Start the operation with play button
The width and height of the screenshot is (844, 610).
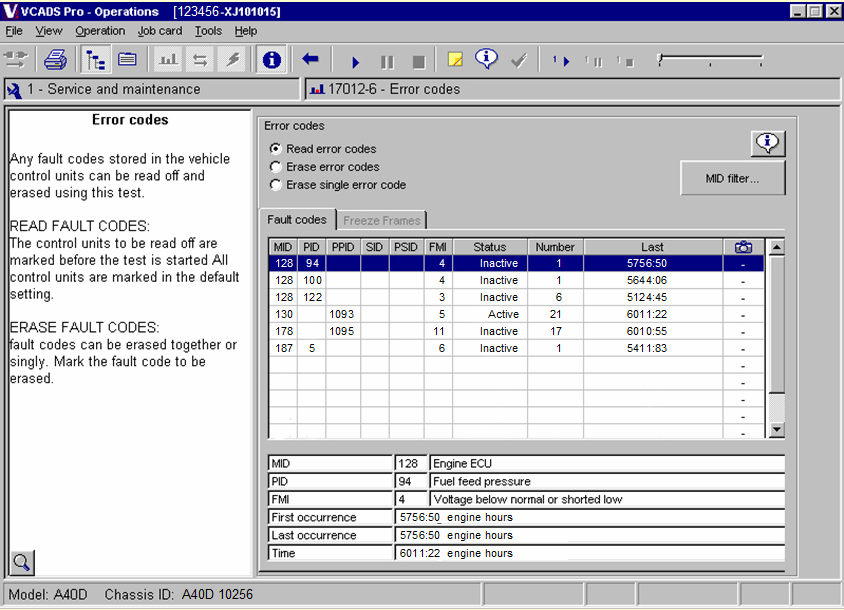[x=355, y=62]
